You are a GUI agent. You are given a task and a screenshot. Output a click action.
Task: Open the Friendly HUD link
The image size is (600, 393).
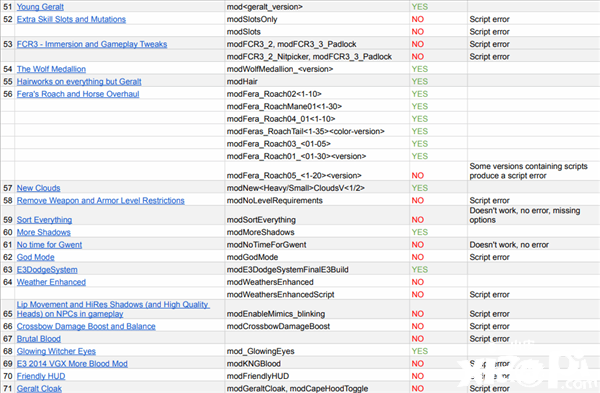[x=41, y=376]
